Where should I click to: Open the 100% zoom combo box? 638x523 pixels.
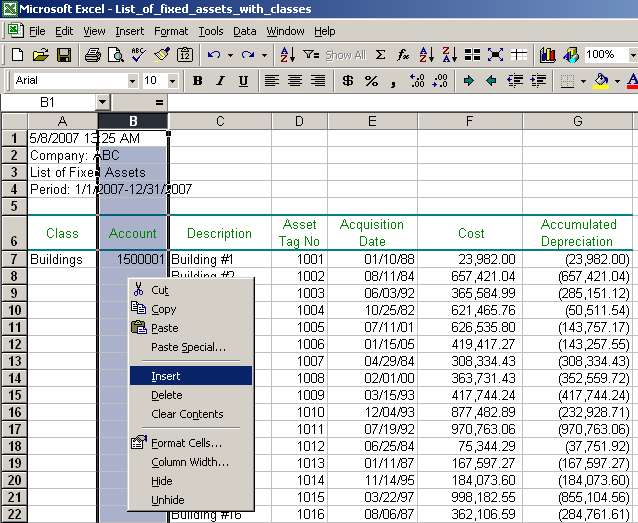(610, 55)
